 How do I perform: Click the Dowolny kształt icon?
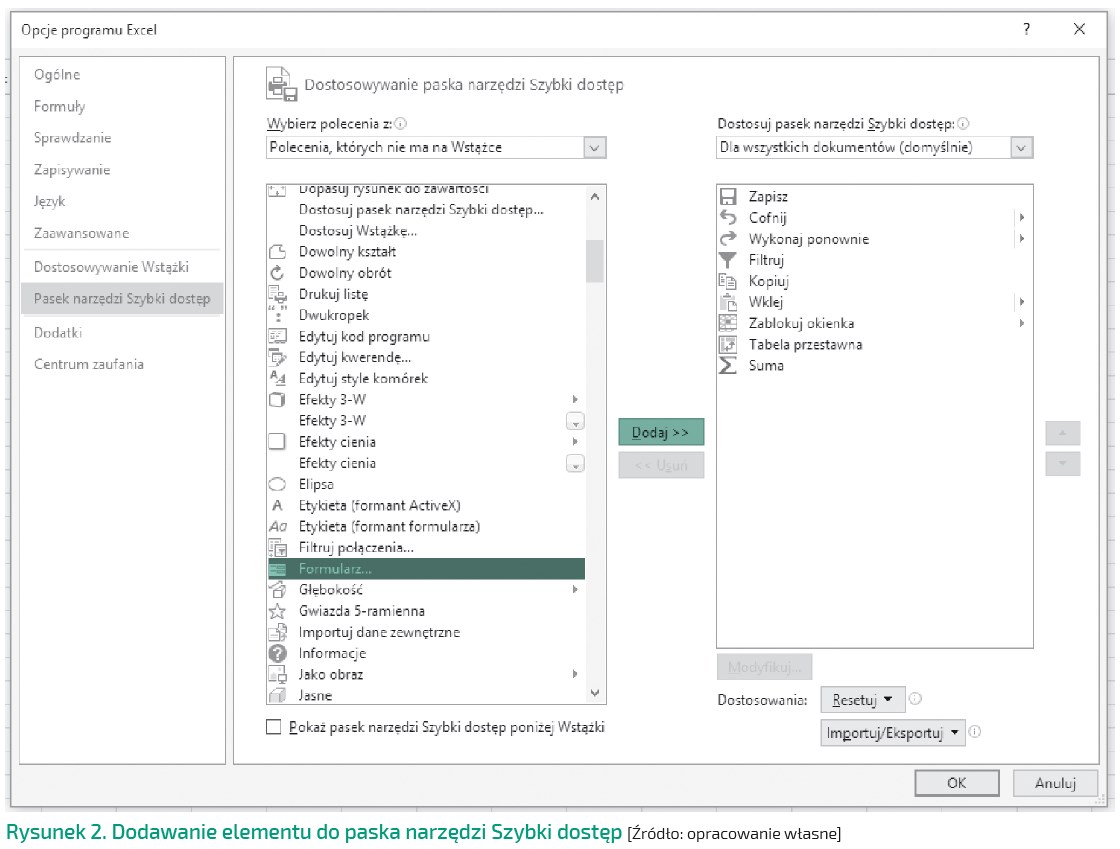click(277, 251)
